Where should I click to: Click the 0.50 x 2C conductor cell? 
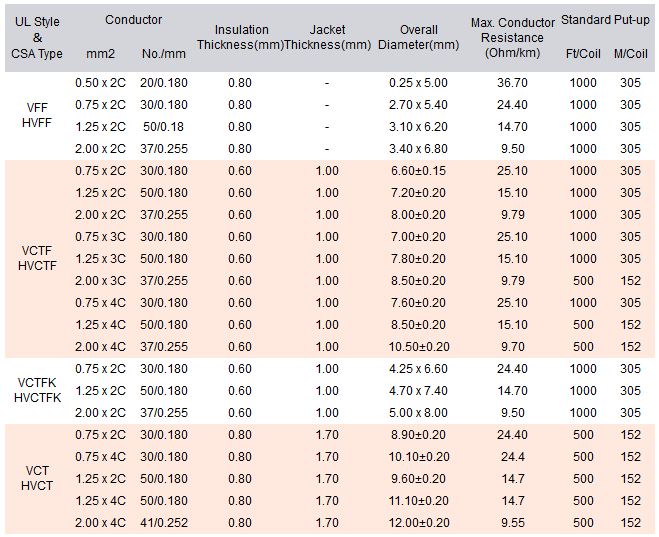[x=100, y=83]
